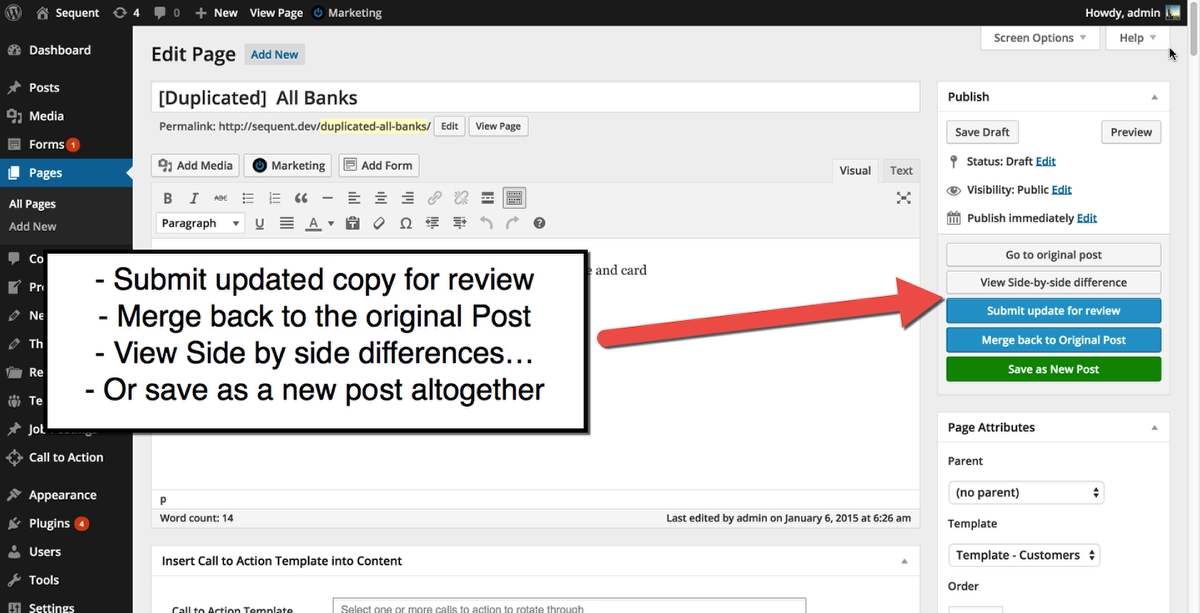Toggle underline formatting in the editor
The height and width of the screenshot is (613, 1200).
260,223
